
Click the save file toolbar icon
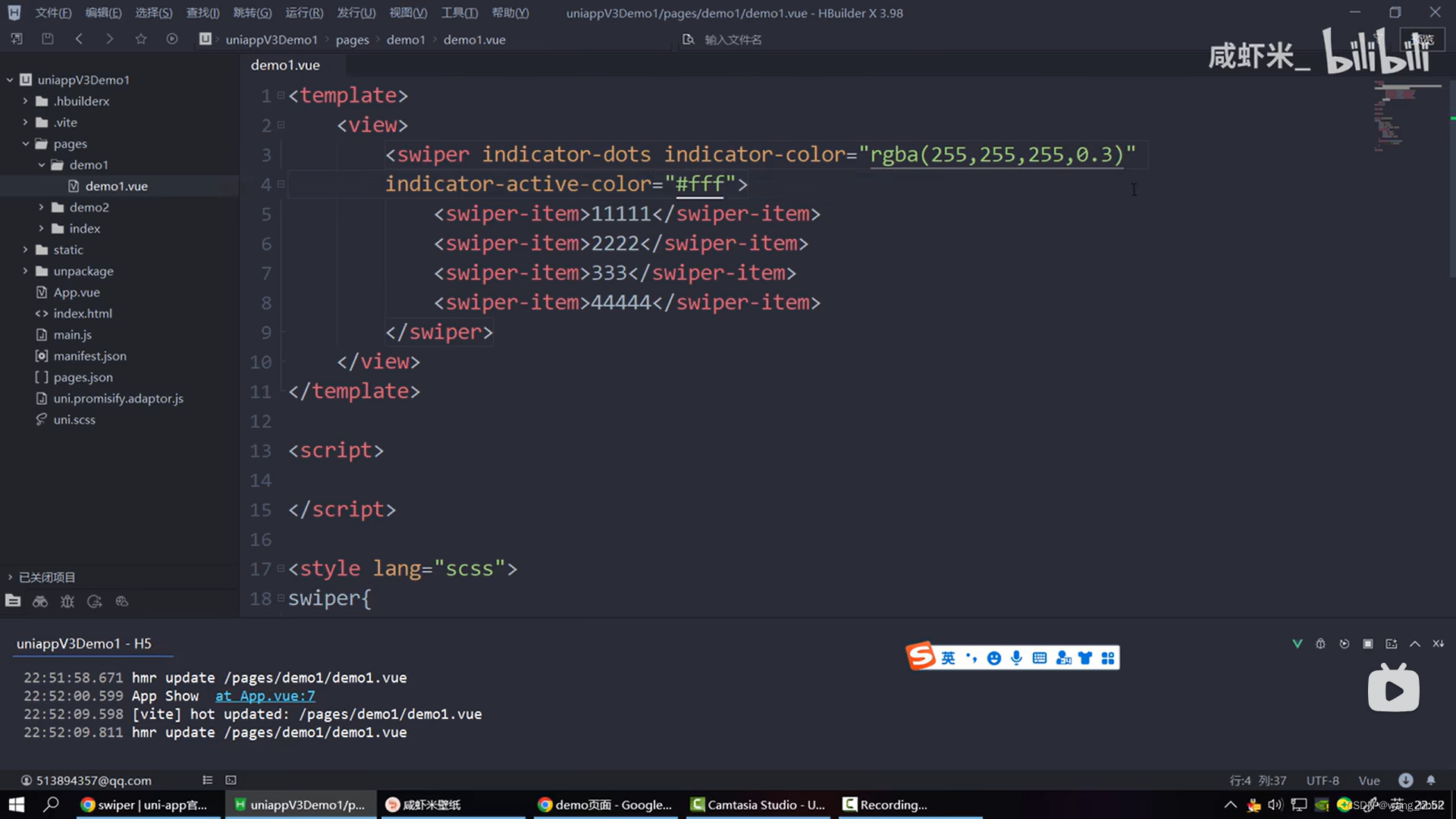[48, 39]
